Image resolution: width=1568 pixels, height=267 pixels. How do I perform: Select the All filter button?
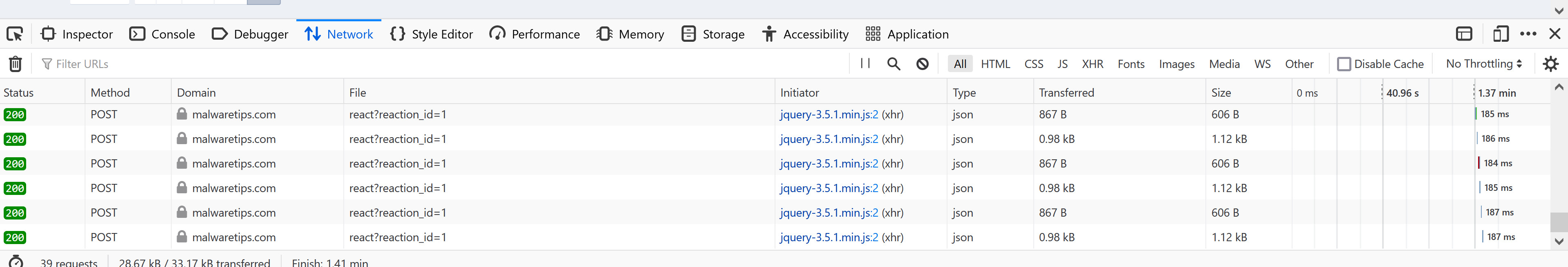pyautogui.click(x=960, y=64)
